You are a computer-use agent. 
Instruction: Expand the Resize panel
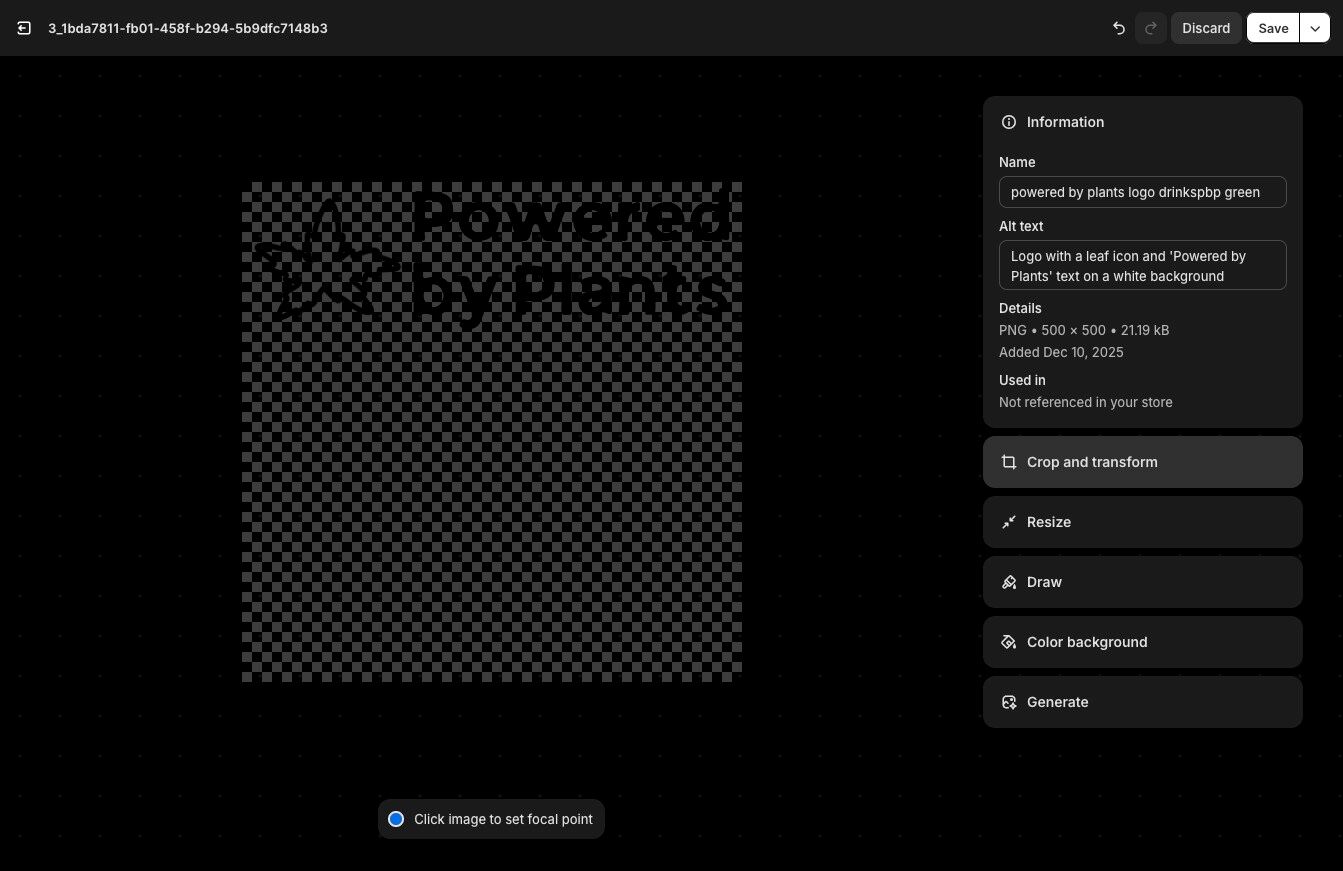1143,522
